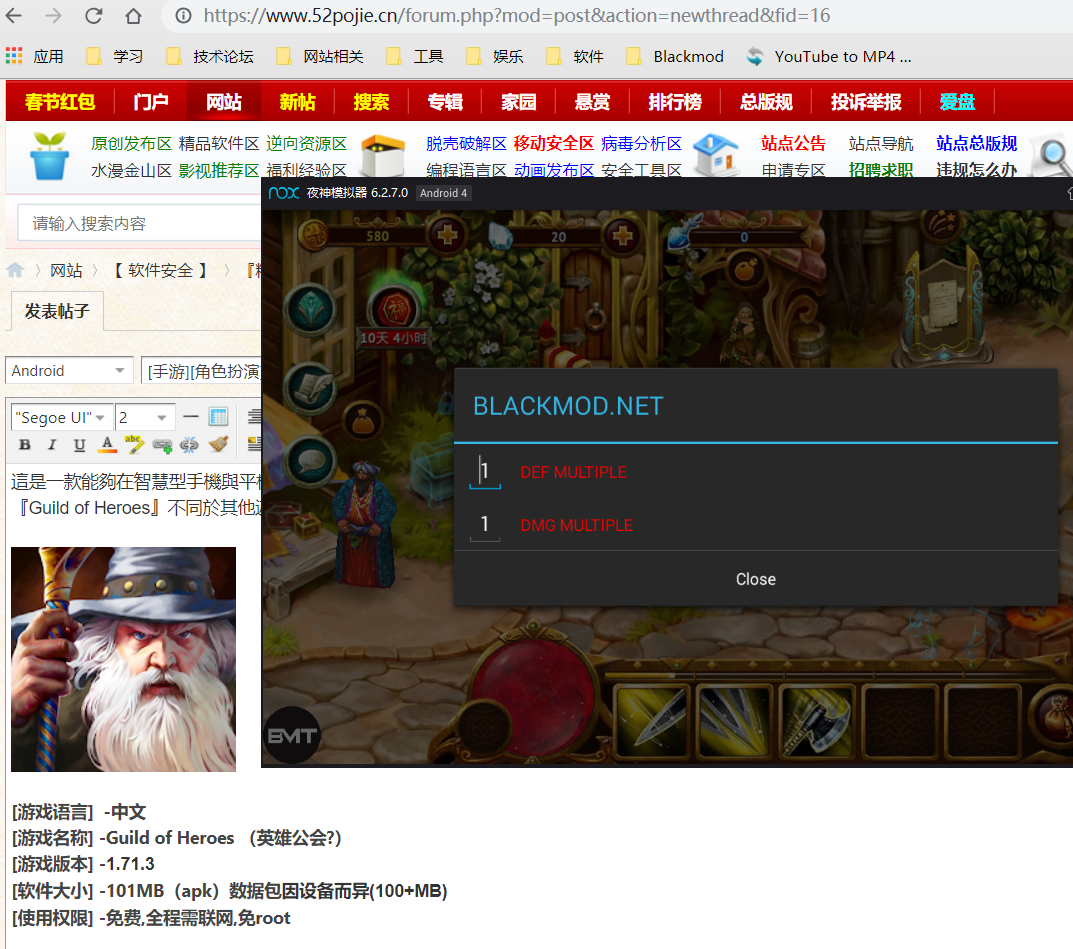Toggle bold formatting in editor

pos(25,445)
